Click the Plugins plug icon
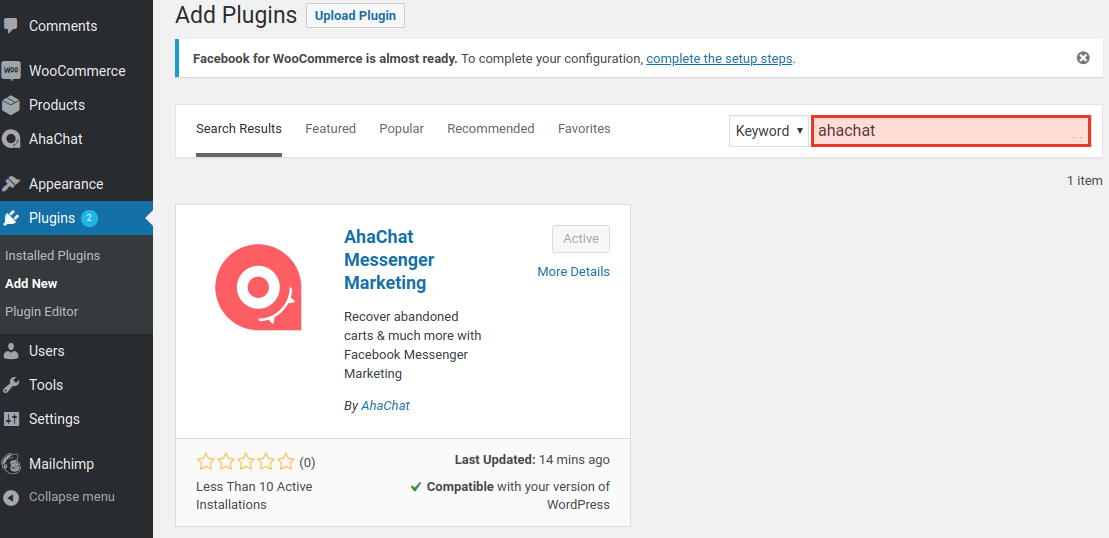This screenshot has height=538, width=1109. coord(11,218)
